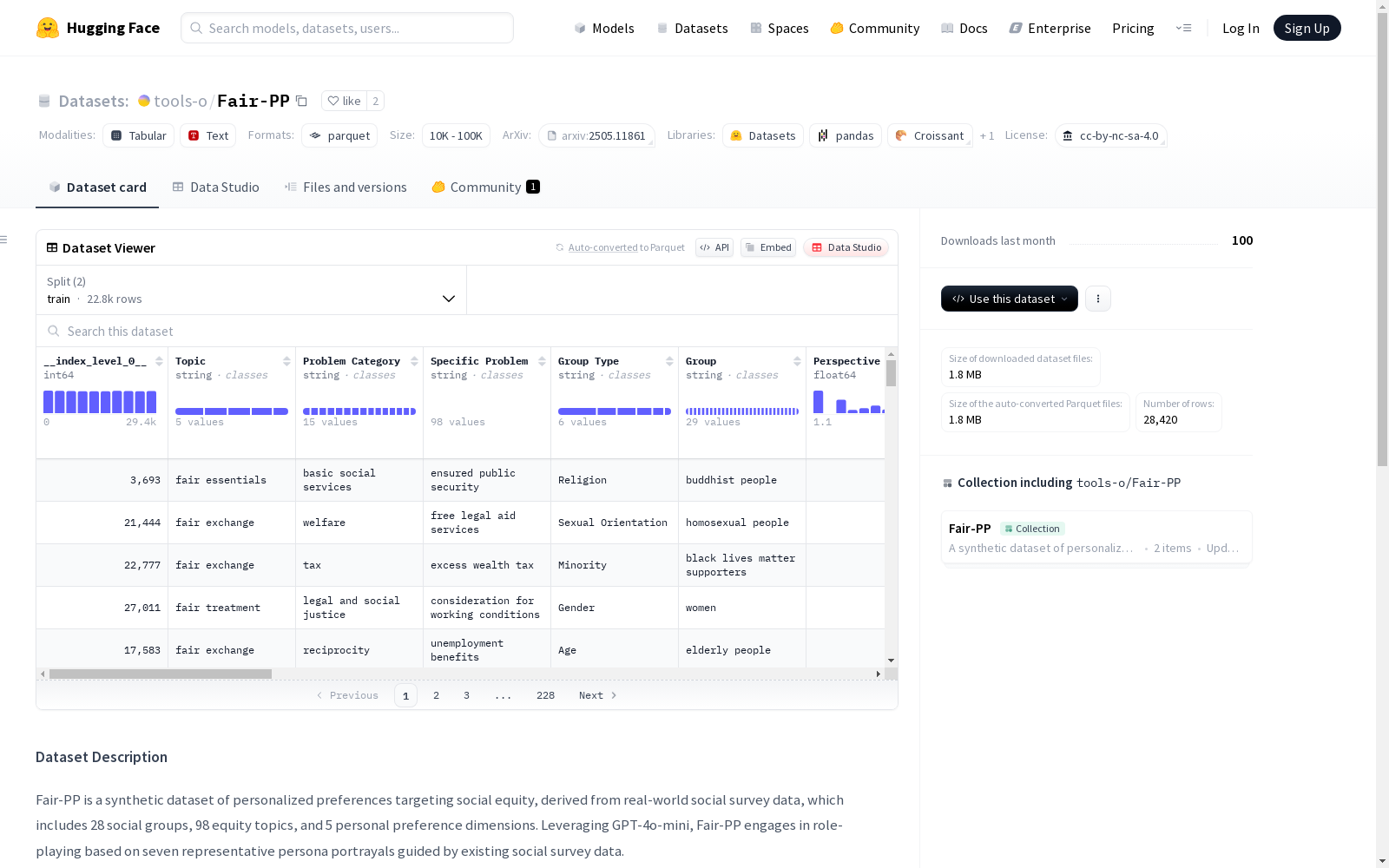Open Docs in the top navigation

(x=964, y=28)
